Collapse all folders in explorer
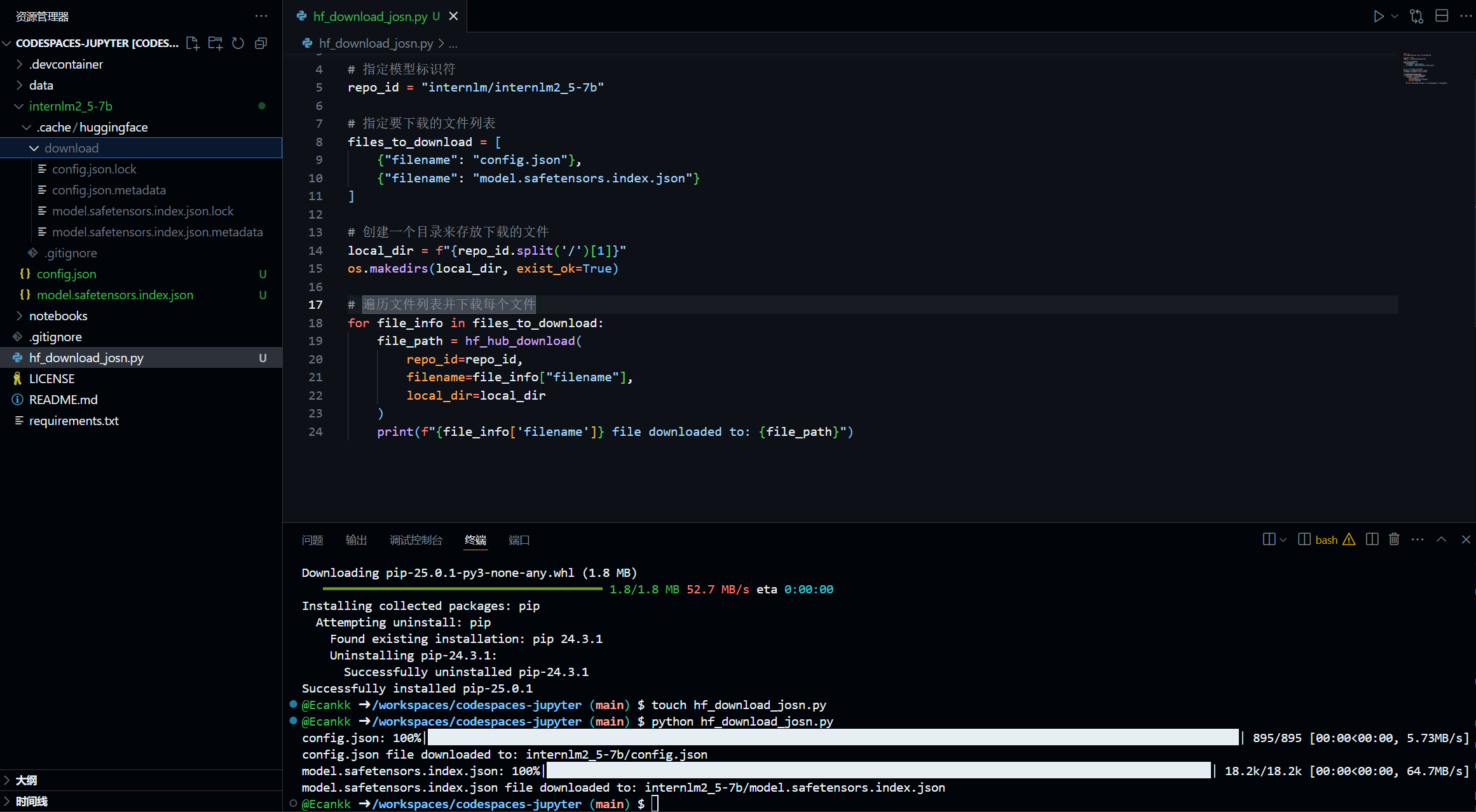 coord(261,43)
